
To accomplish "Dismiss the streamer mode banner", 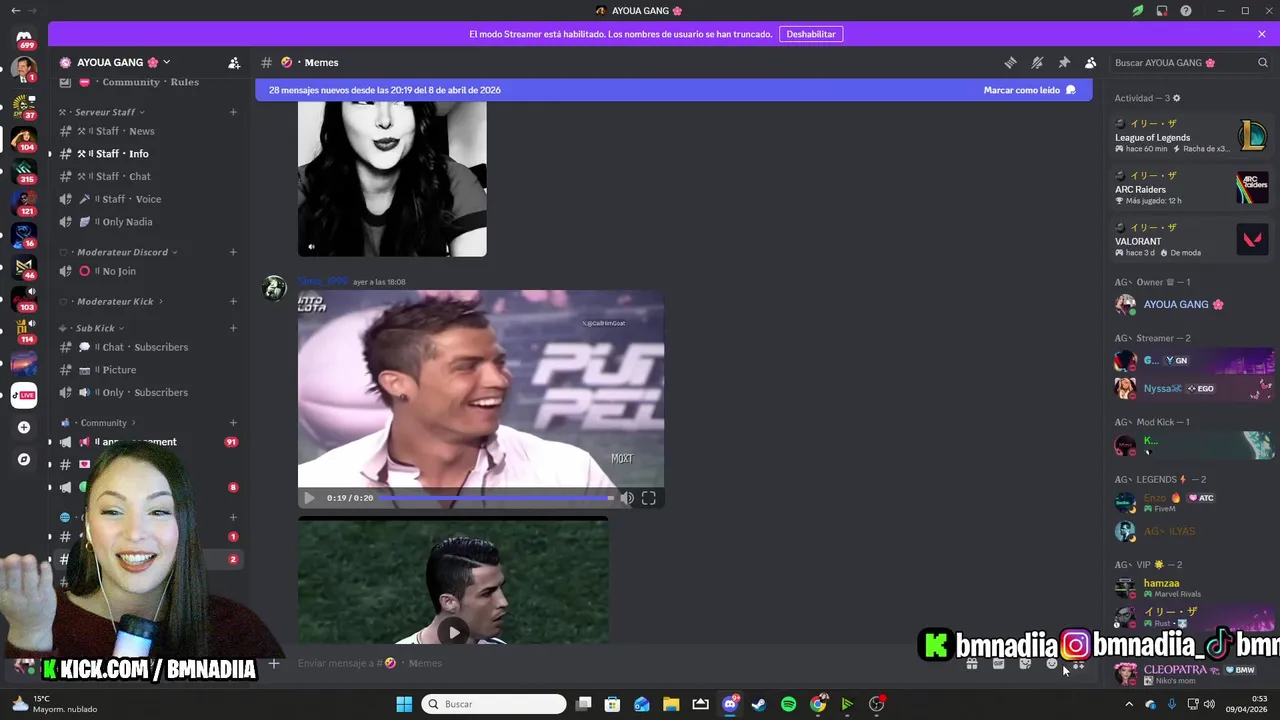I will tap(1262, 34).
